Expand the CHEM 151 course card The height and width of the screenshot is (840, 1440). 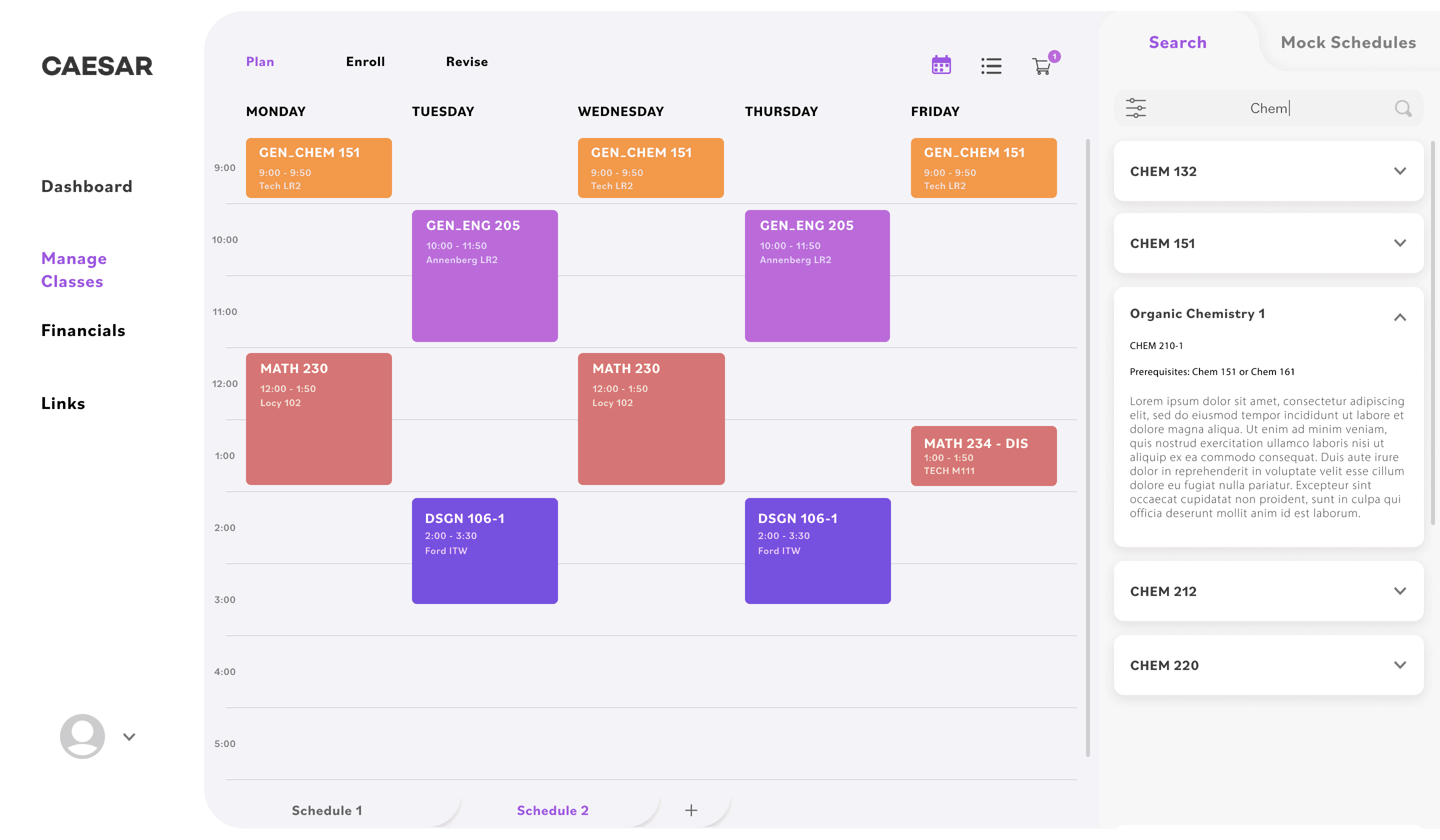pyautogui.click(x=1399, y=243)
